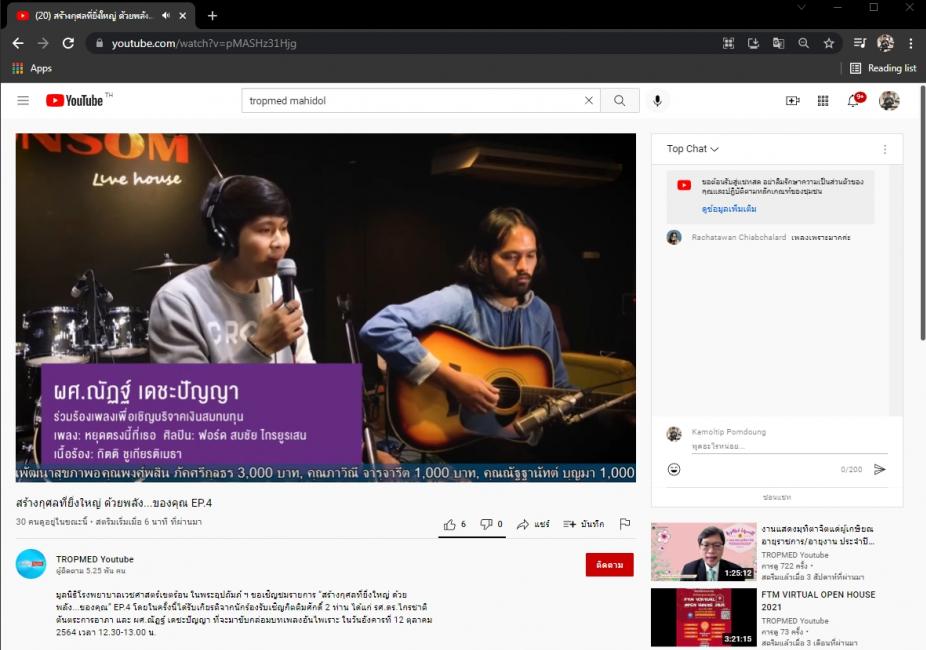Open the Reading list
This screenshot has width=926, height=650.
883,68
